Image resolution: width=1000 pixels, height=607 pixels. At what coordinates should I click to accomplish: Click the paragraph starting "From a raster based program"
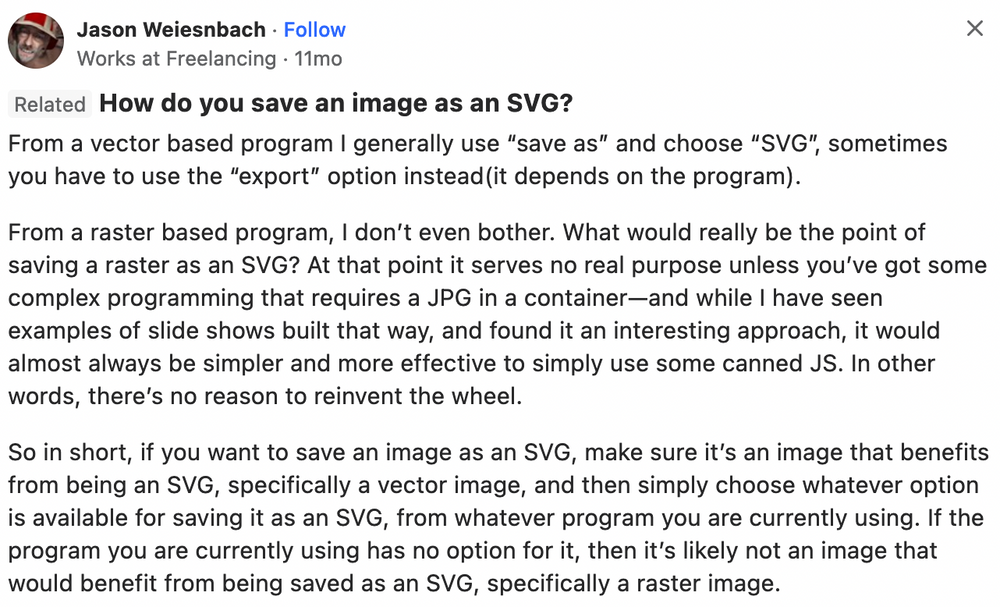[x=497, y=314]
